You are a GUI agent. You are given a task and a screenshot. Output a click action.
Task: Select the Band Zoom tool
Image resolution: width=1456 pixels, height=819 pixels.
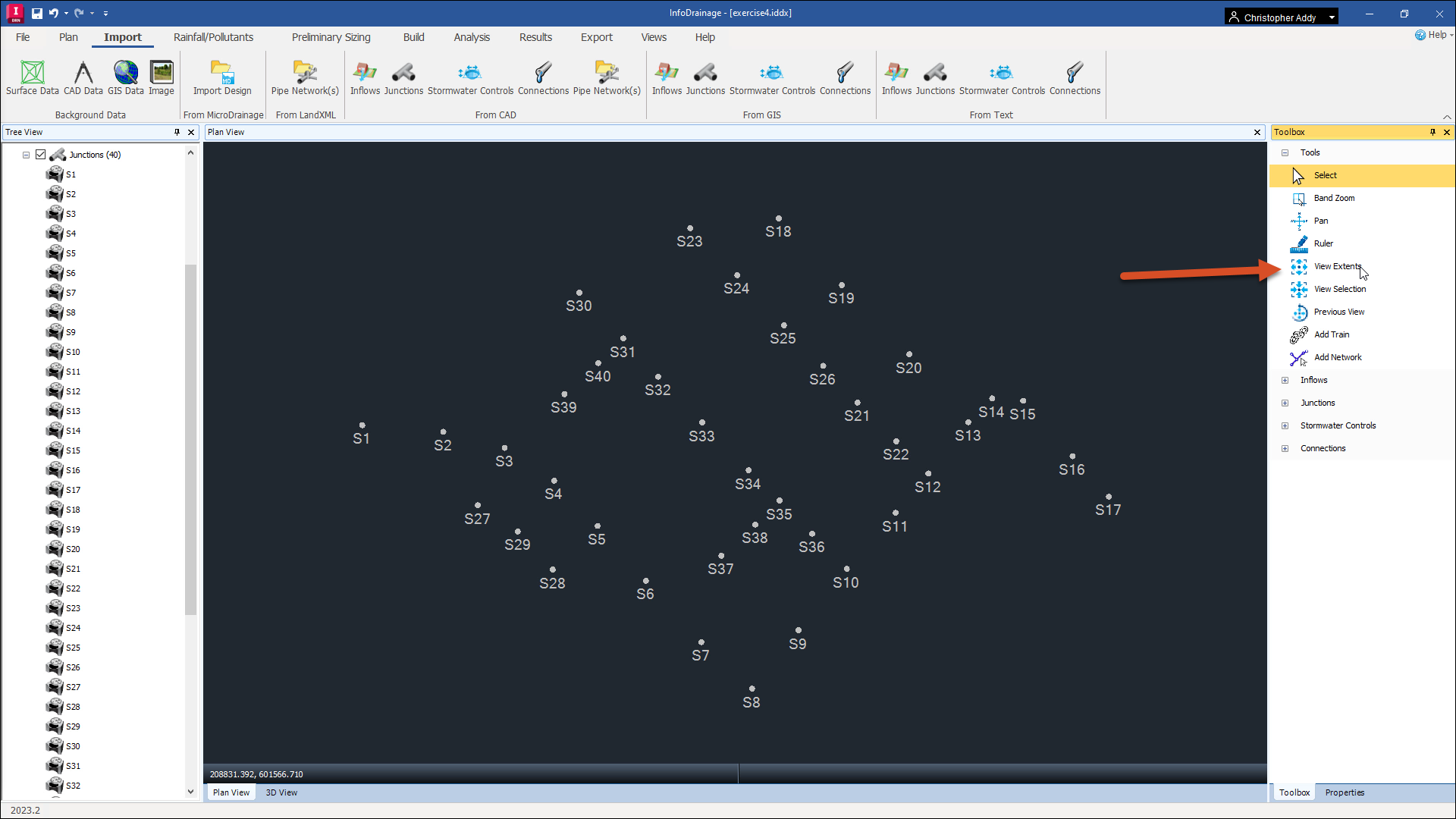pos(1334,198)
